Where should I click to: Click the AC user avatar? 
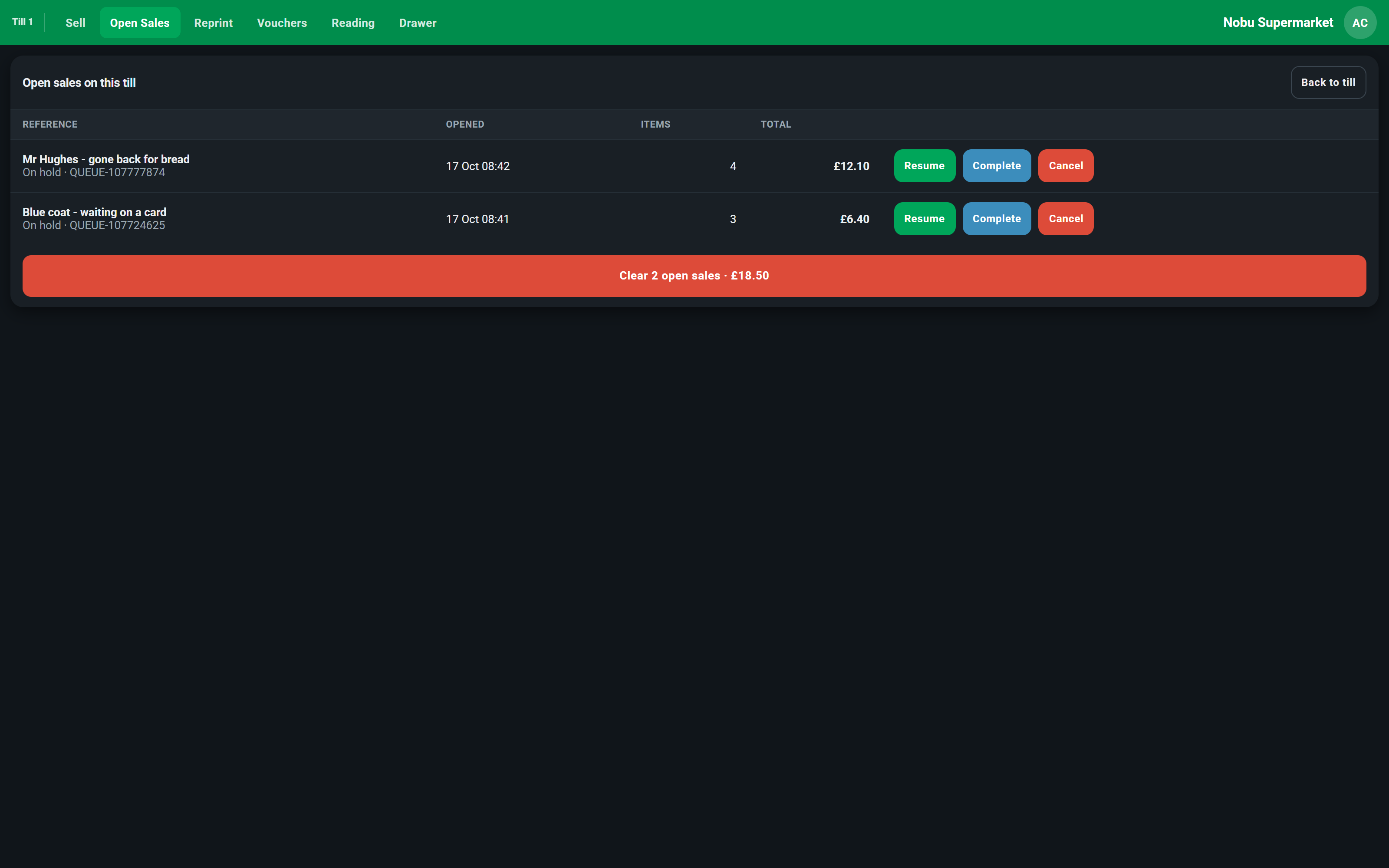tap(1360, 23)
